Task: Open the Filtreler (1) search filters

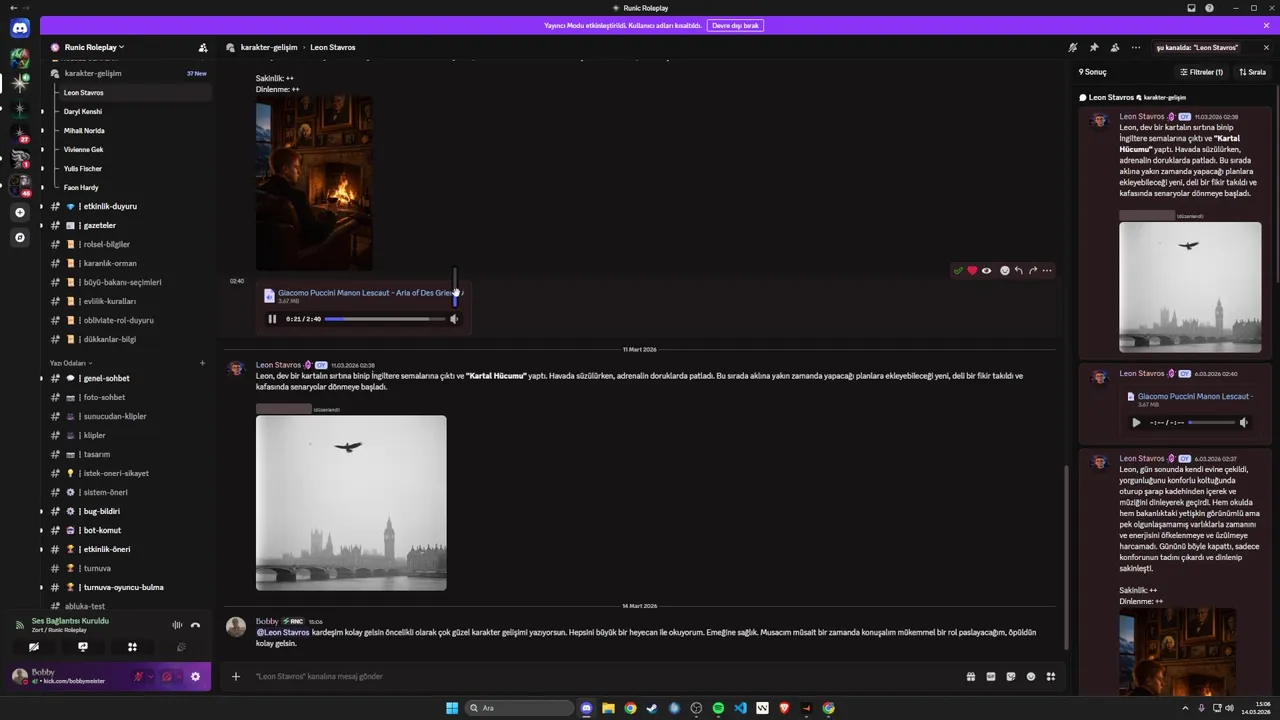Action: point(1201,72)
